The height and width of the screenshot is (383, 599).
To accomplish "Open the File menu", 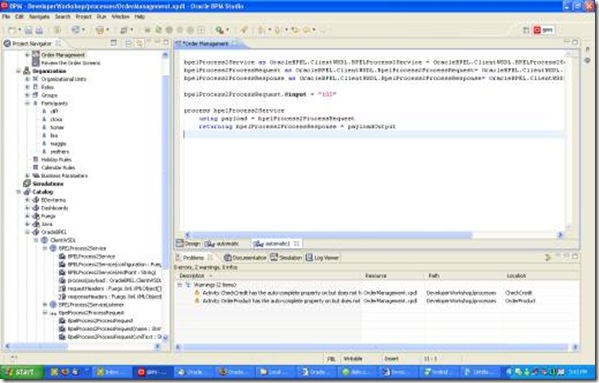I will tap(6, 17).
